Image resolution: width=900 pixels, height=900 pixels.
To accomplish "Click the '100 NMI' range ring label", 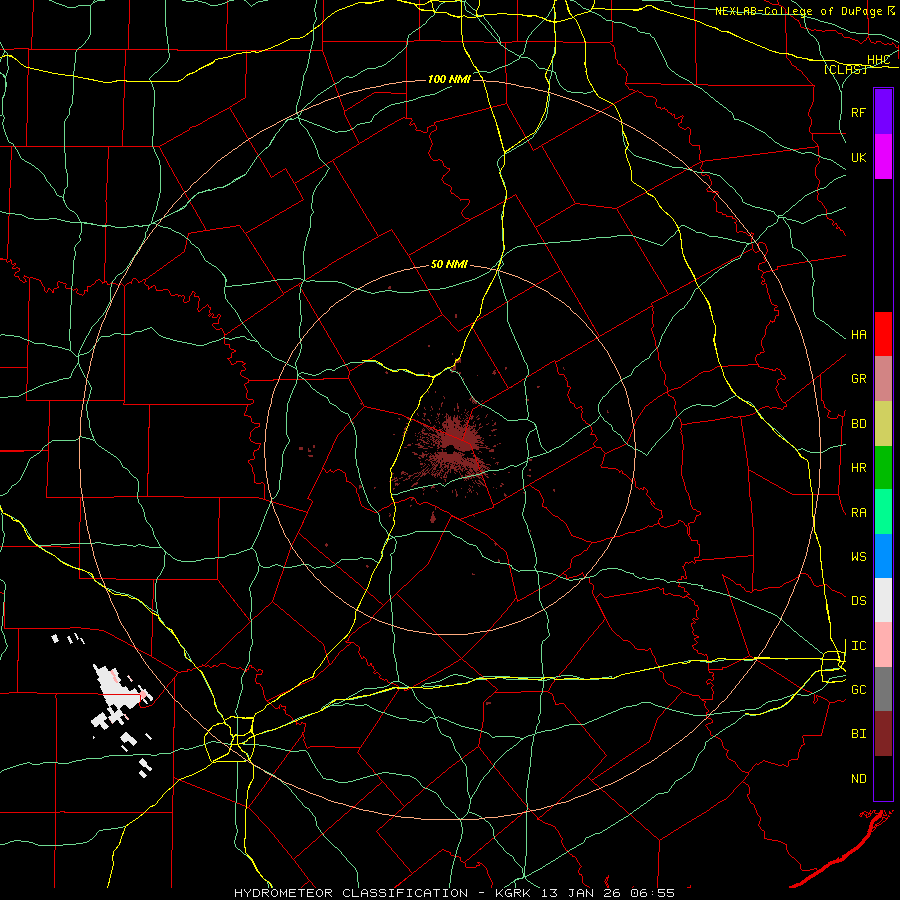I will [x=449, y=79].
